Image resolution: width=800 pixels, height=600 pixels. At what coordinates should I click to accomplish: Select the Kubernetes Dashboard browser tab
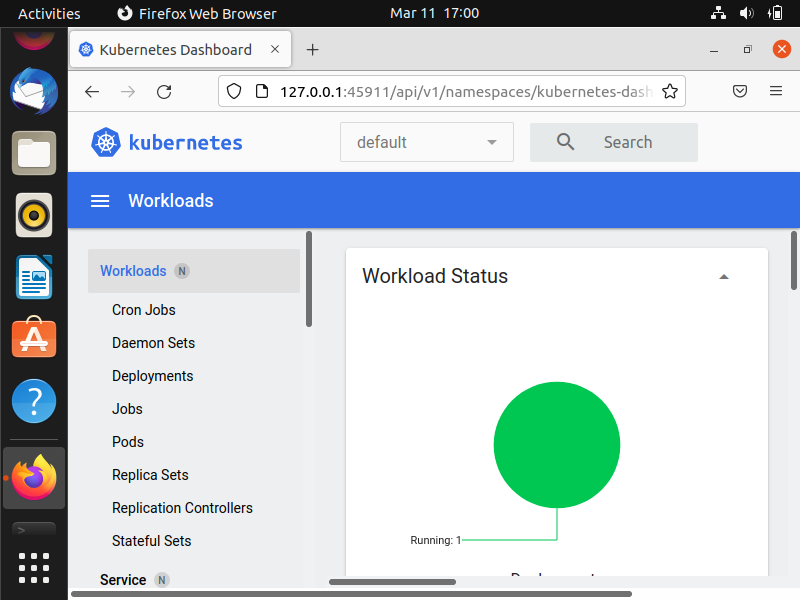[181, 49]
